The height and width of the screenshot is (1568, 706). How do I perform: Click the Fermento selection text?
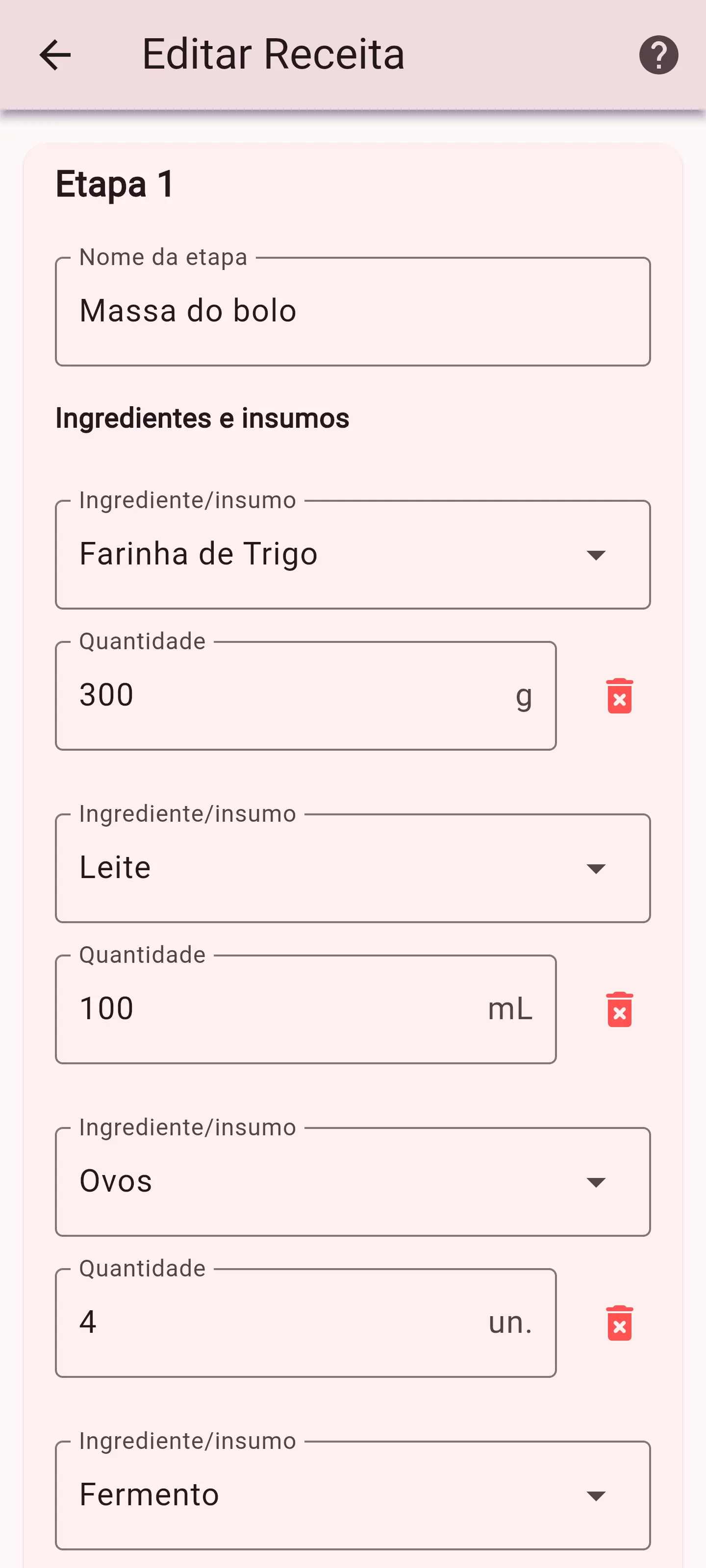pos(149,1494)
